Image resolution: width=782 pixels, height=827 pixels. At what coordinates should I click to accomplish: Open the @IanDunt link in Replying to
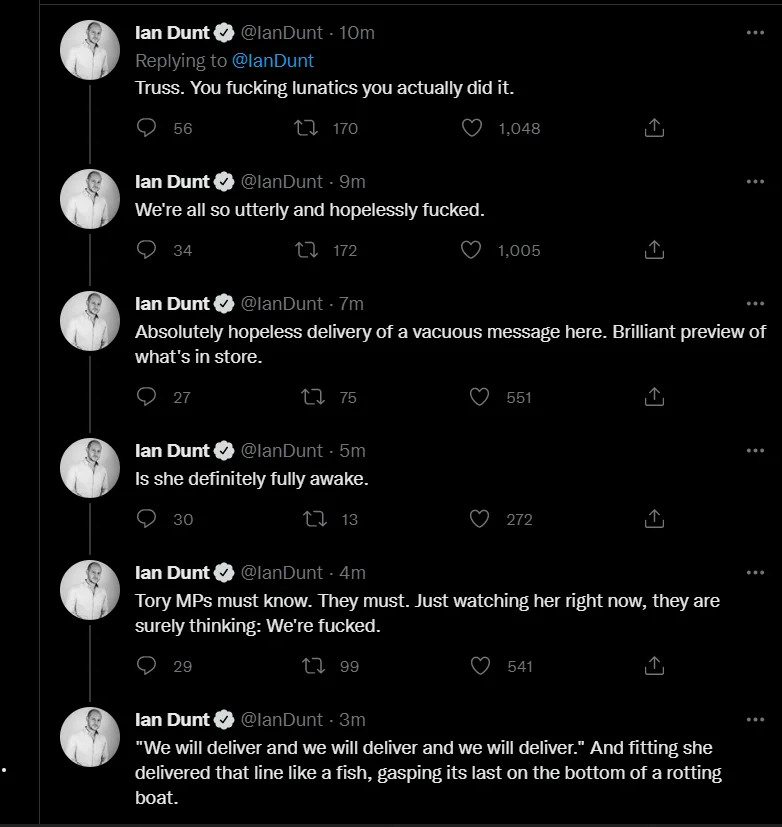[x=273, y=61]
